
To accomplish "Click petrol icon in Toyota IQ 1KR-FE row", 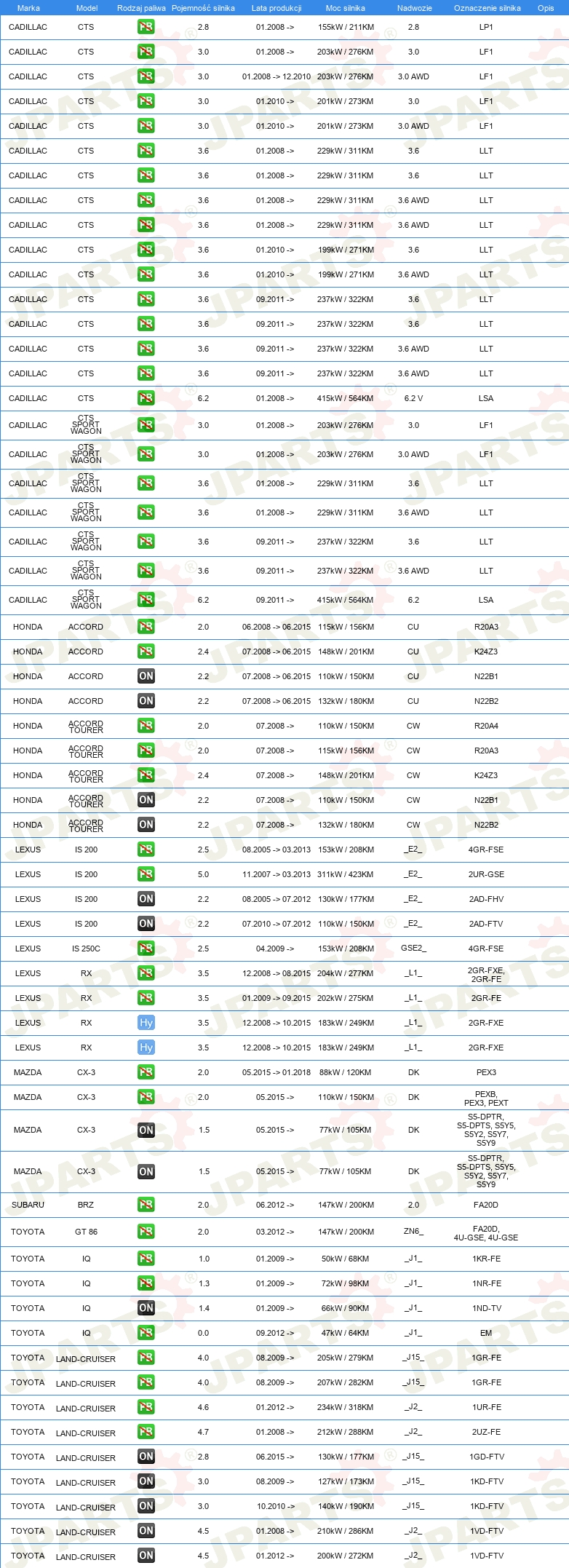I will tap(146, 1259).
